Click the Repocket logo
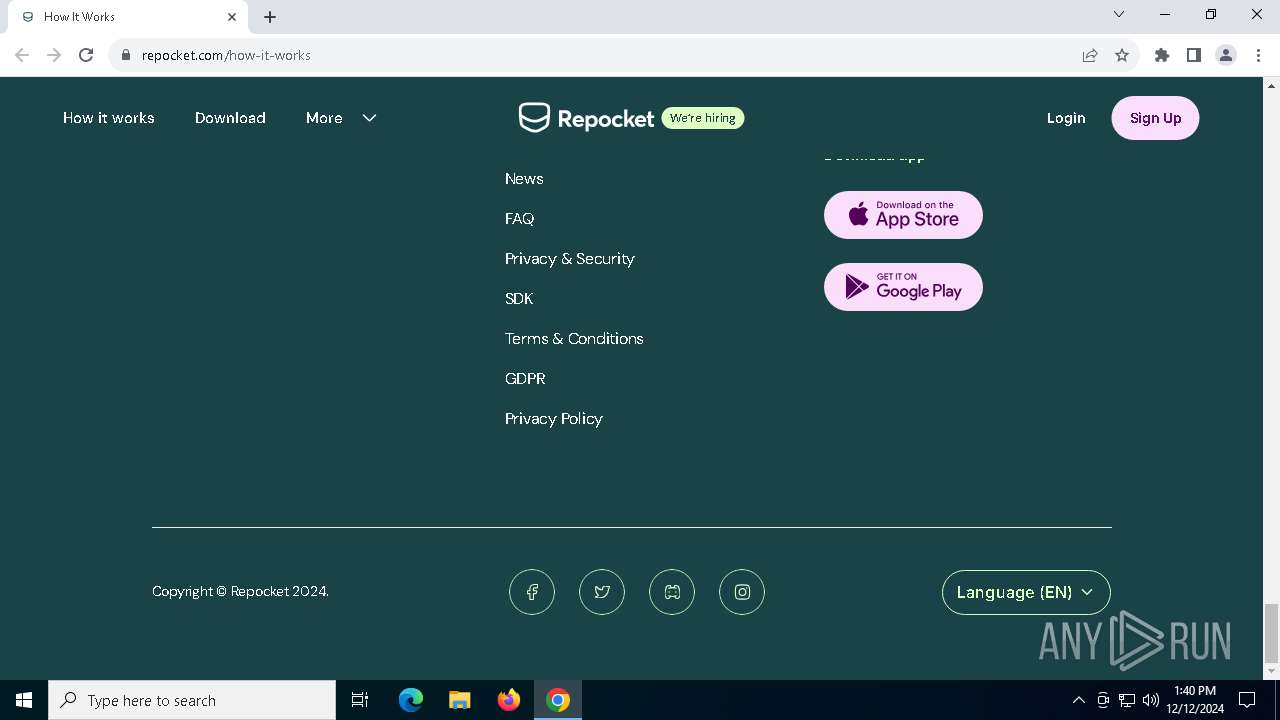 click(586, 118)
